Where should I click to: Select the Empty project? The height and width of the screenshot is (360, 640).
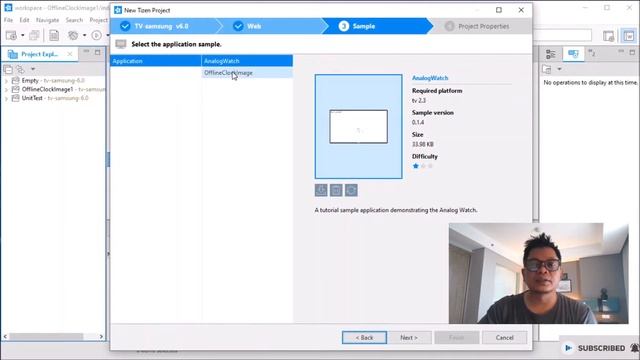point(48,80)
